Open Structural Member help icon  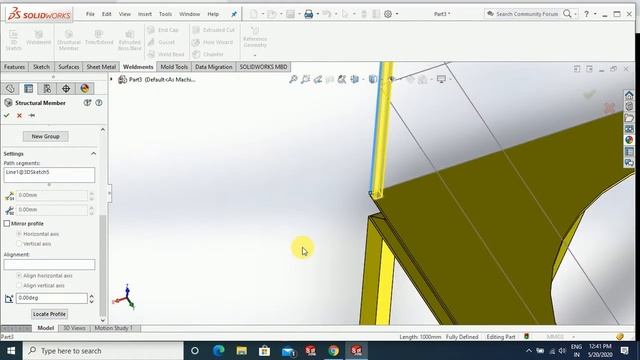(99, 103)
